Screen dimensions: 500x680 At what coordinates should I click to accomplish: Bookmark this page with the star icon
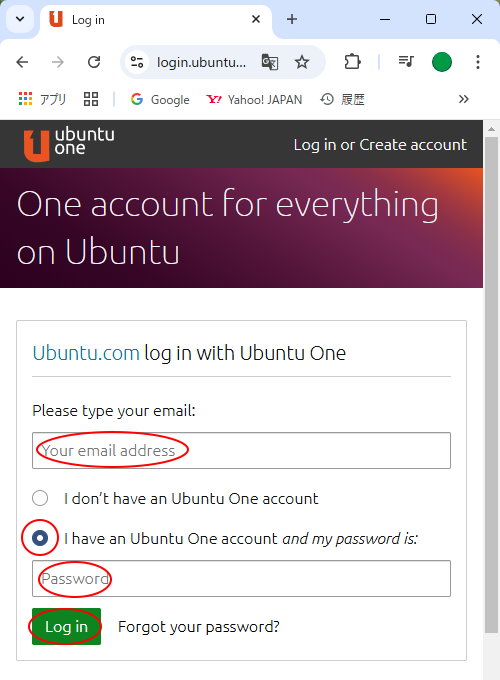click(302, 62)
